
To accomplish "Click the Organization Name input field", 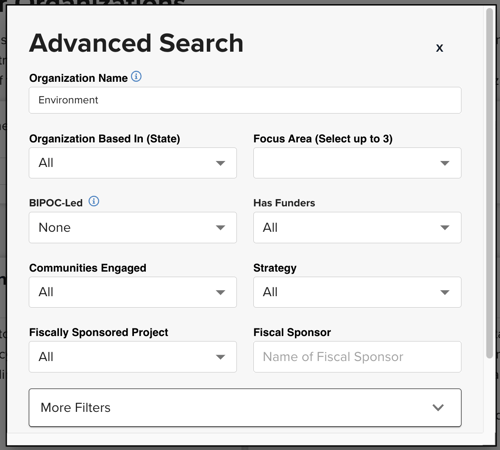I will [x=245, y=100].
